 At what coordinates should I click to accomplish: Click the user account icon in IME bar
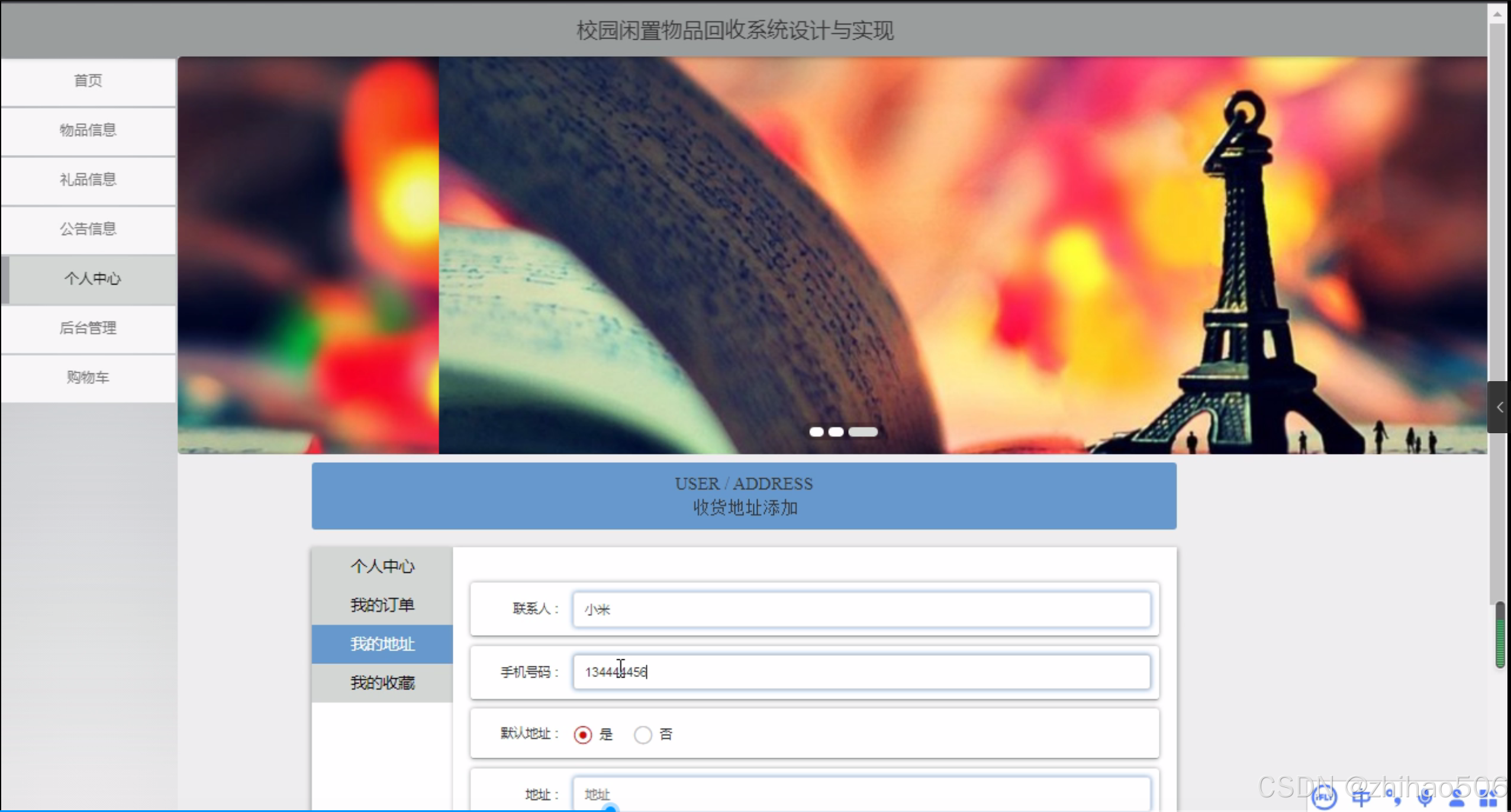(x=1457, y=798)
